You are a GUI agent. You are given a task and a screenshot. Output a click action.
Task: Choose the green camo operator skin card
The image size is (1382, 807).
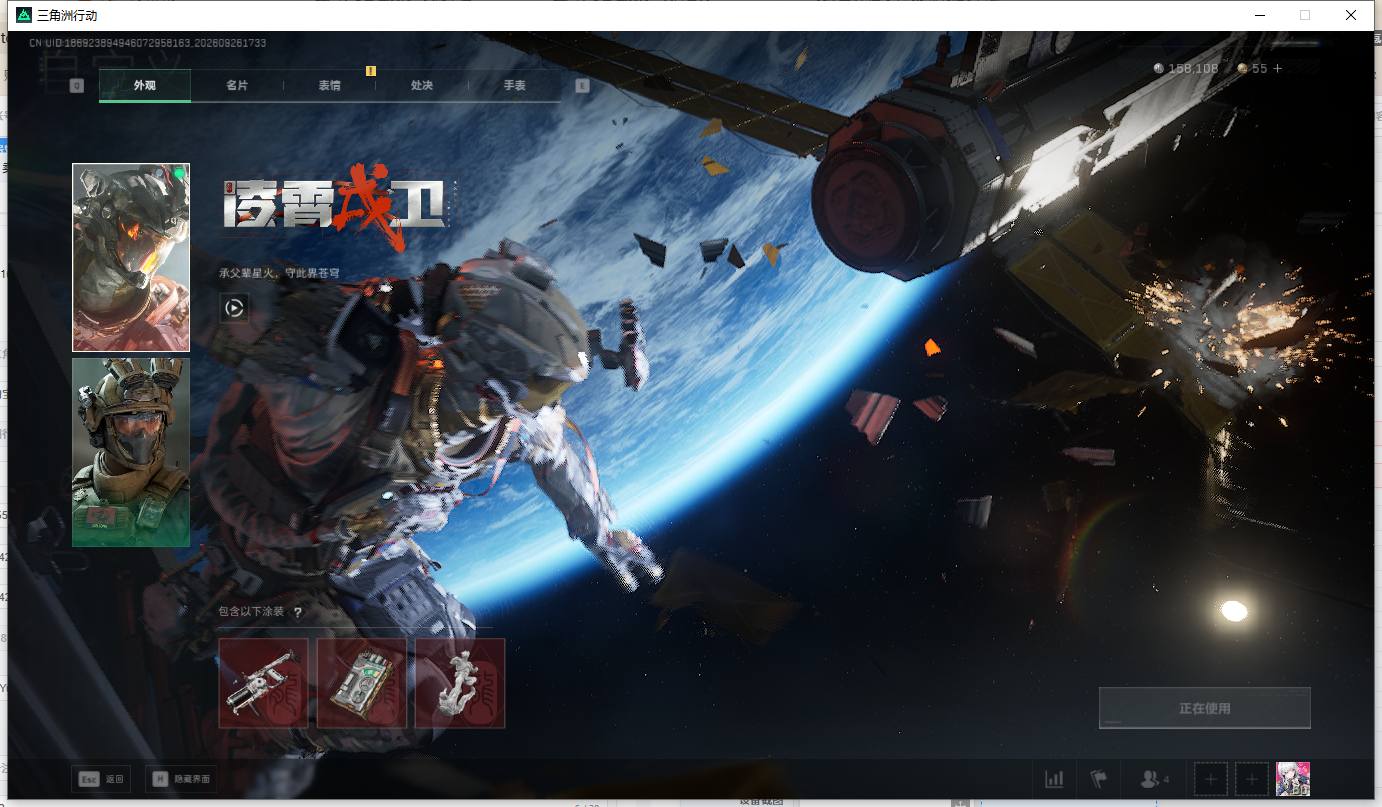131,452
